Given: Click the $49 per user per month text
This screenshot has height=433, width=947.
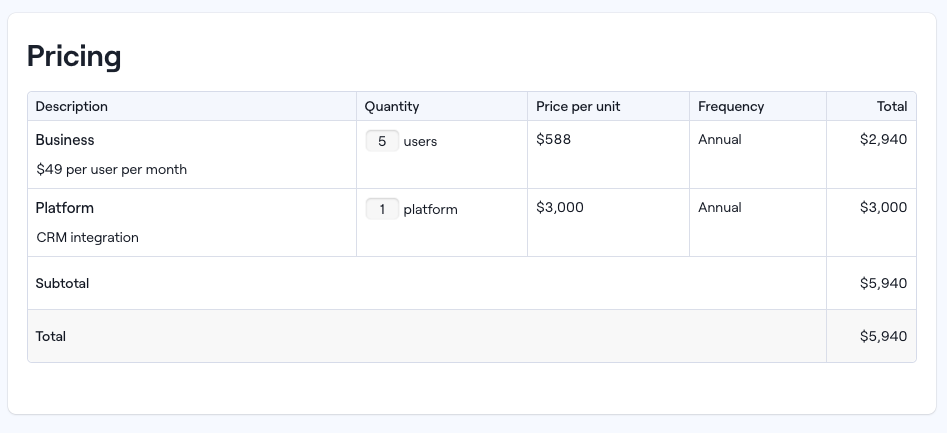Looking at the screenshot, I should click(x=111, y=169).
